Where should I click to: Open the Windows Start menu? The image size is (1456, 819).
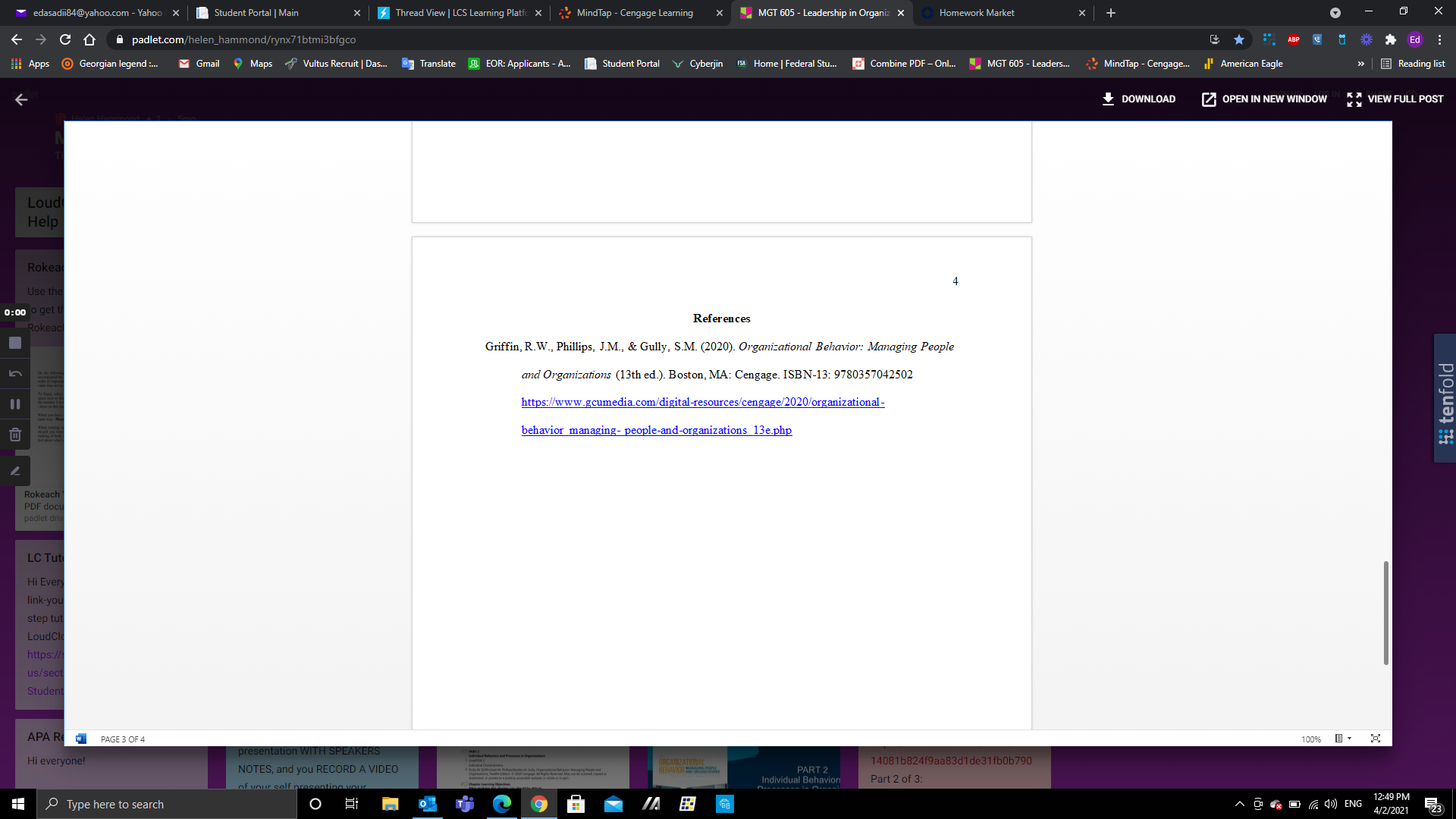click(18, 804)
